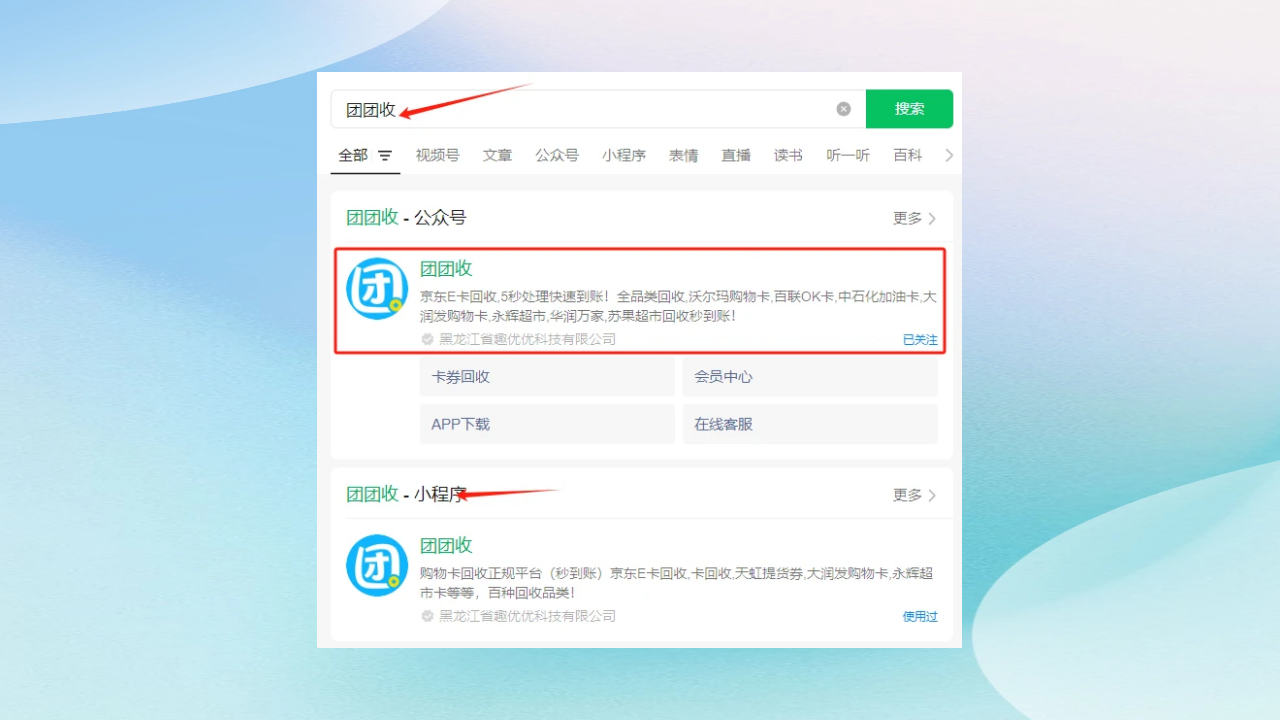Open the APP下载 menu button

coord(547,424)
